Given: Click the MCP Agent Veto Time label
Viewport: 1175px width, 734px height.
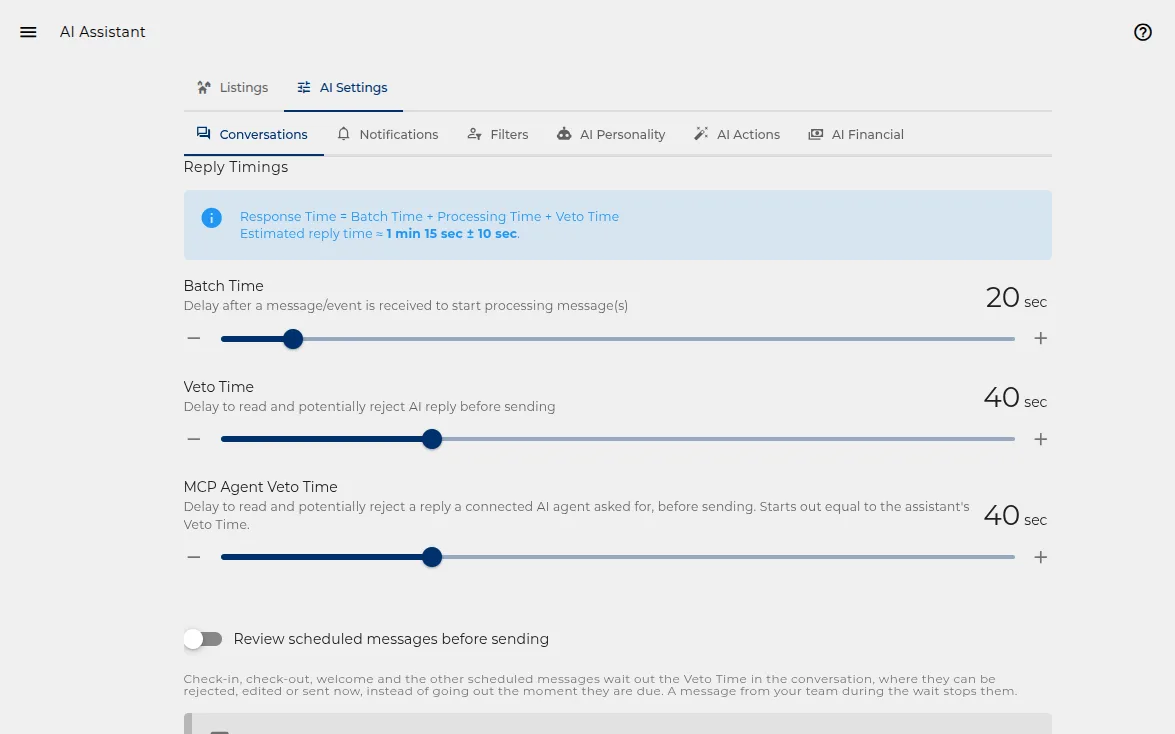Looking at the screenshot, I should [x=260, y=487].
